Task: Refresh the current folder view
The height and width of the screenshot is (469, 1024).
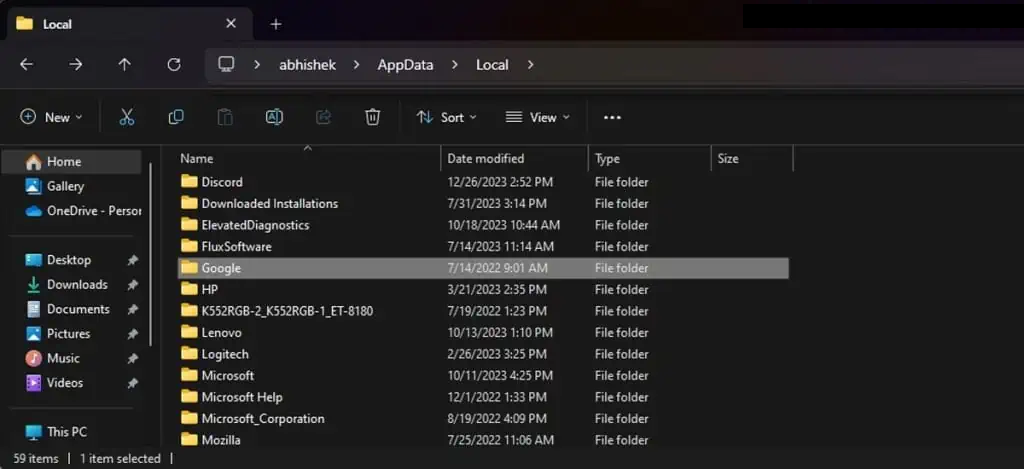Action: pos(174,65)
